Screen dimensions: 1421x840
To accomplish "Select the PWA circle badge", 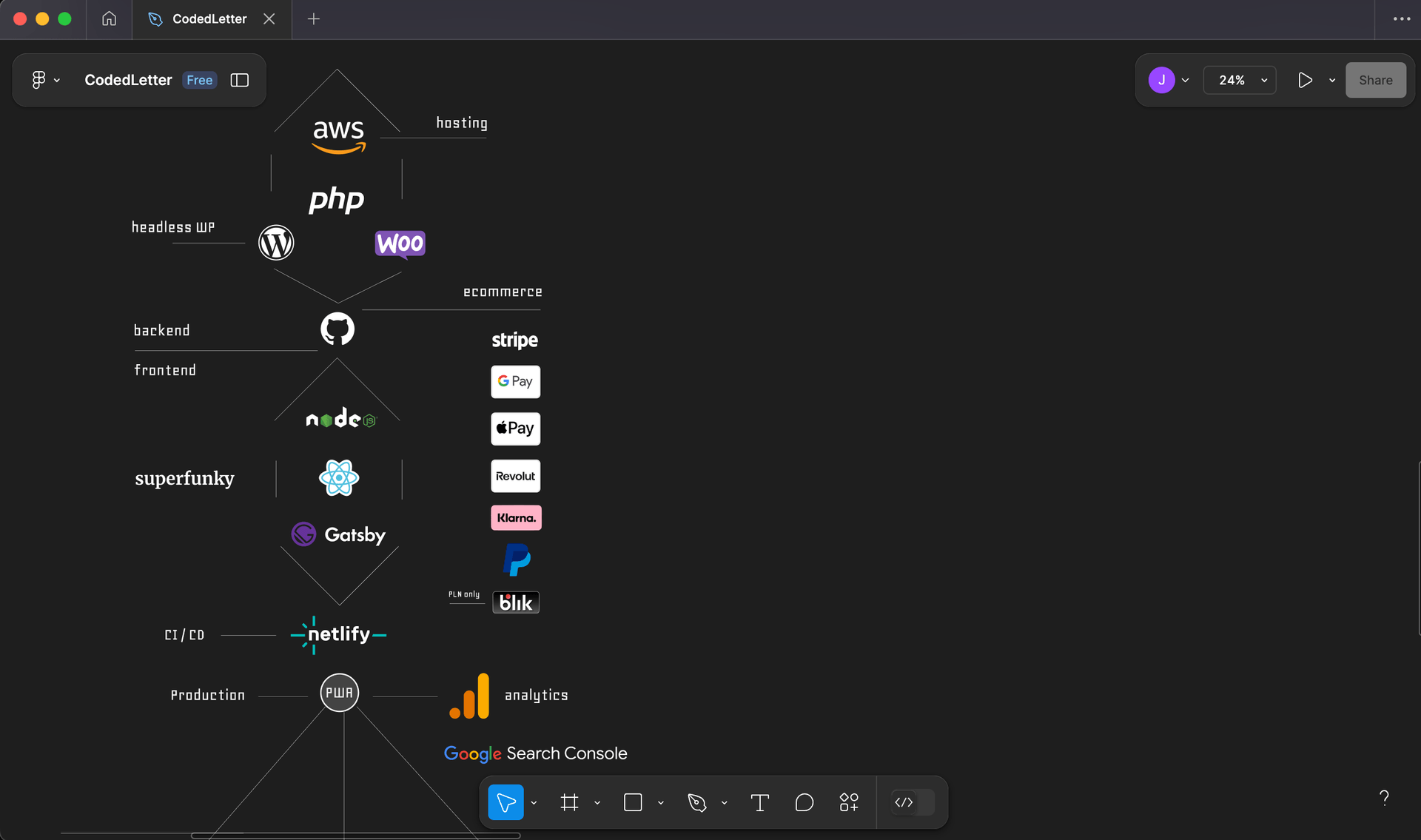I will [339, 693].
